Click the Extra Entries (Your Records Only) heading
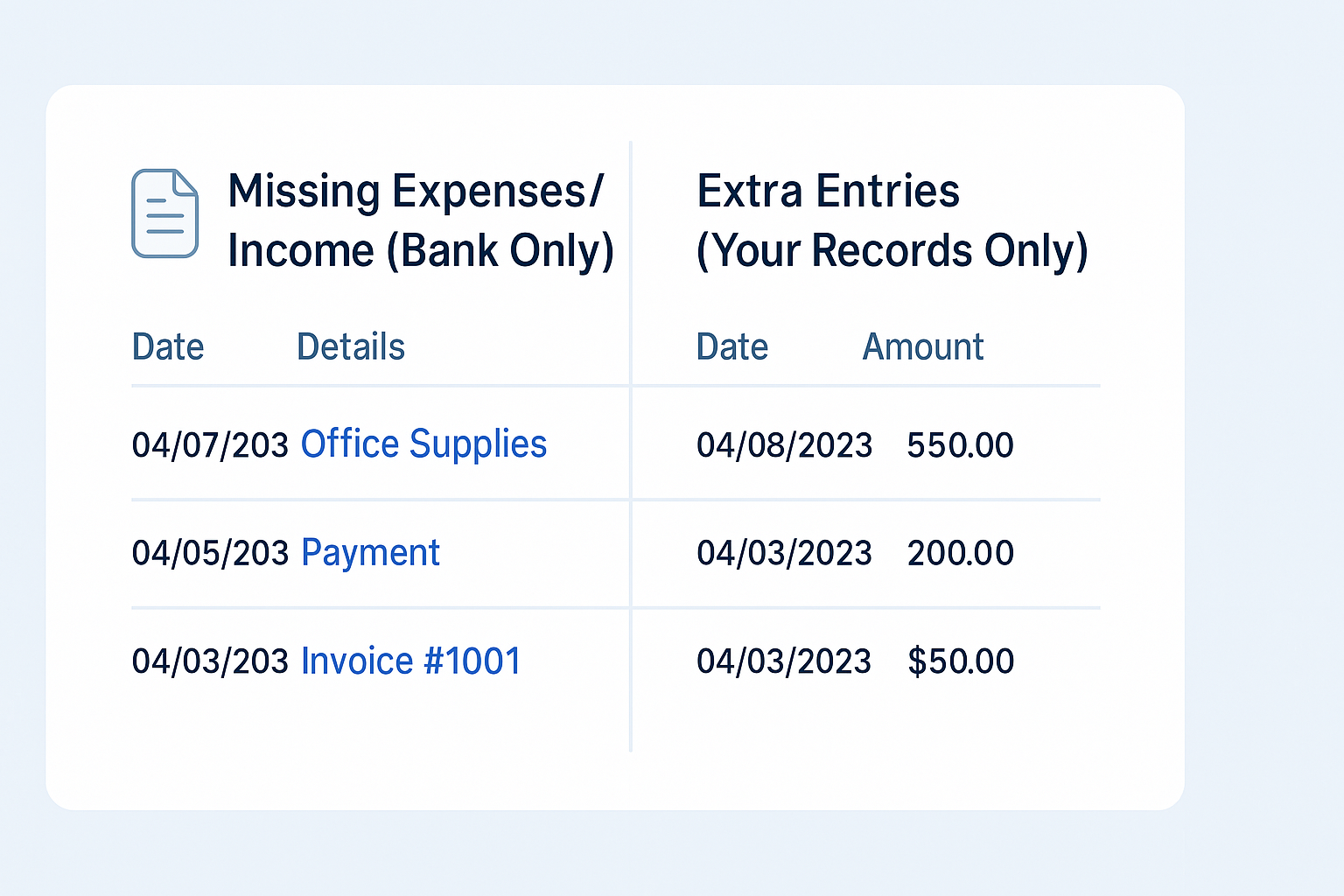The width and height of the screenshot is (1344, 896). [892, 220]
